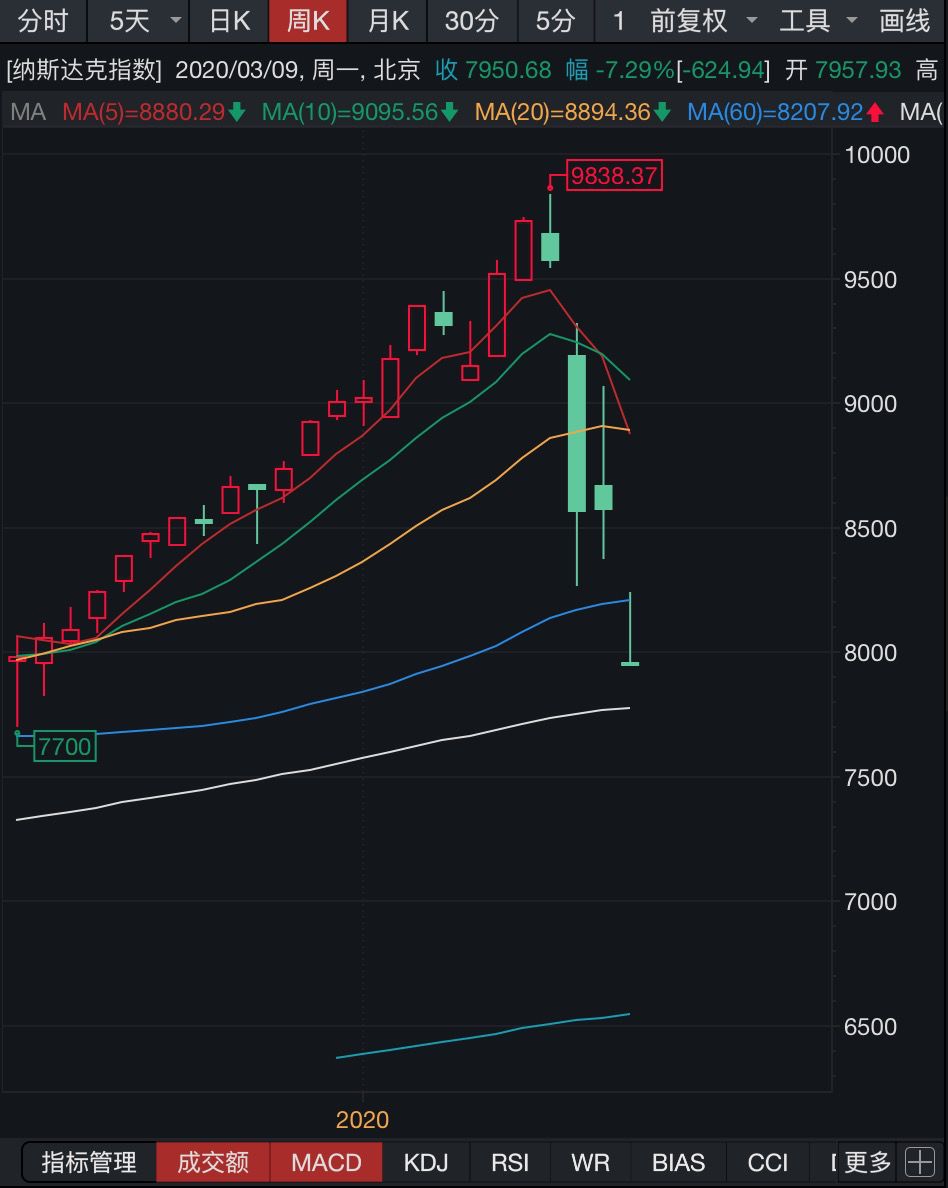Screen dimensions: 948x1188
Task: Activate the 画线 drawing tool
Action: 904,21
